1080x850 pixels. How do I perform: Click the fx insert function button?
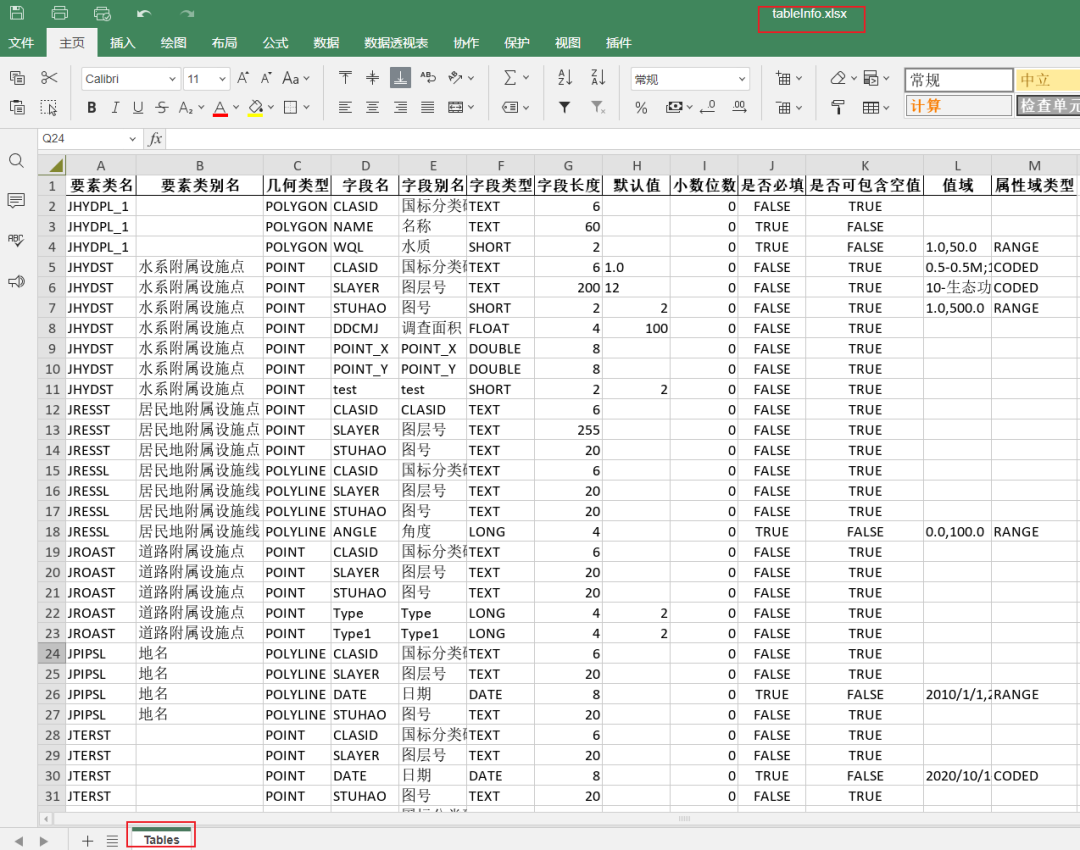tap(155, 138)
